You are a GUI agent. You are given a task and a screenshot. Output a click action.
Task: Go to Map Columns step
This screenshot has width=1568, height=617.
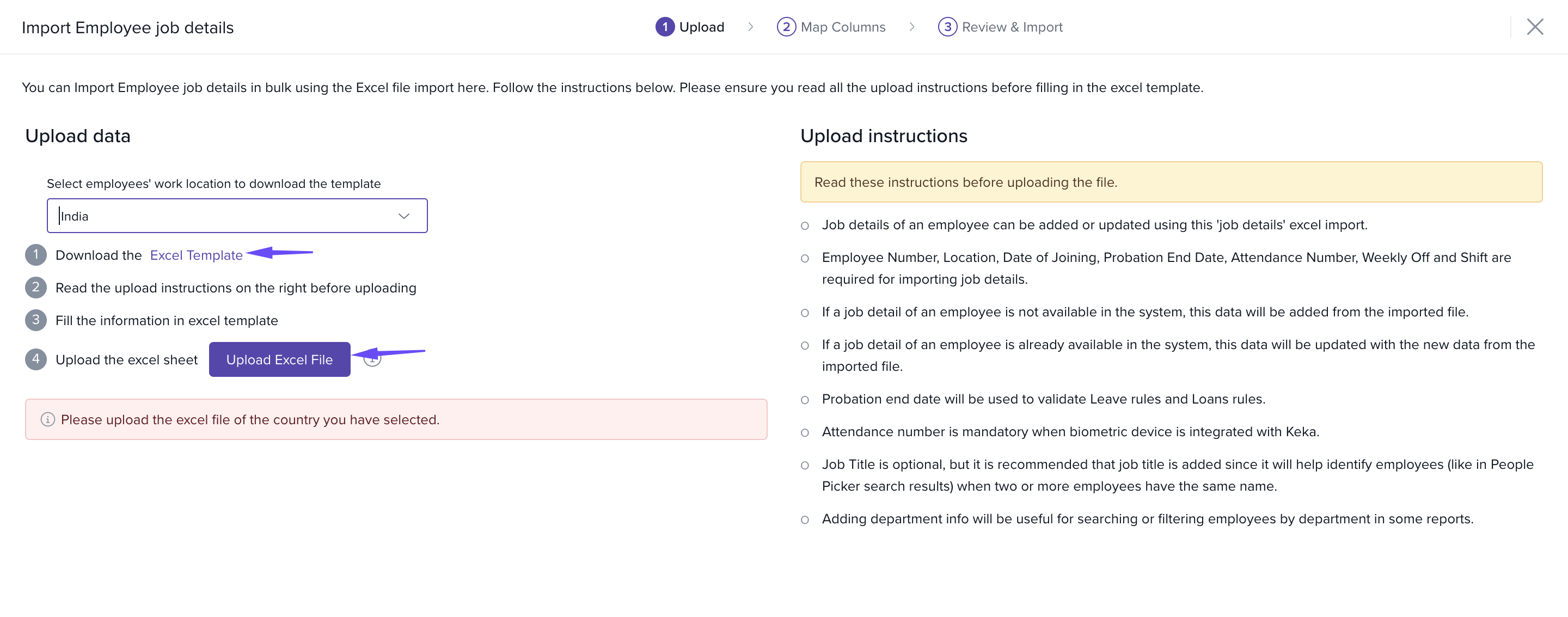[842, 27]
